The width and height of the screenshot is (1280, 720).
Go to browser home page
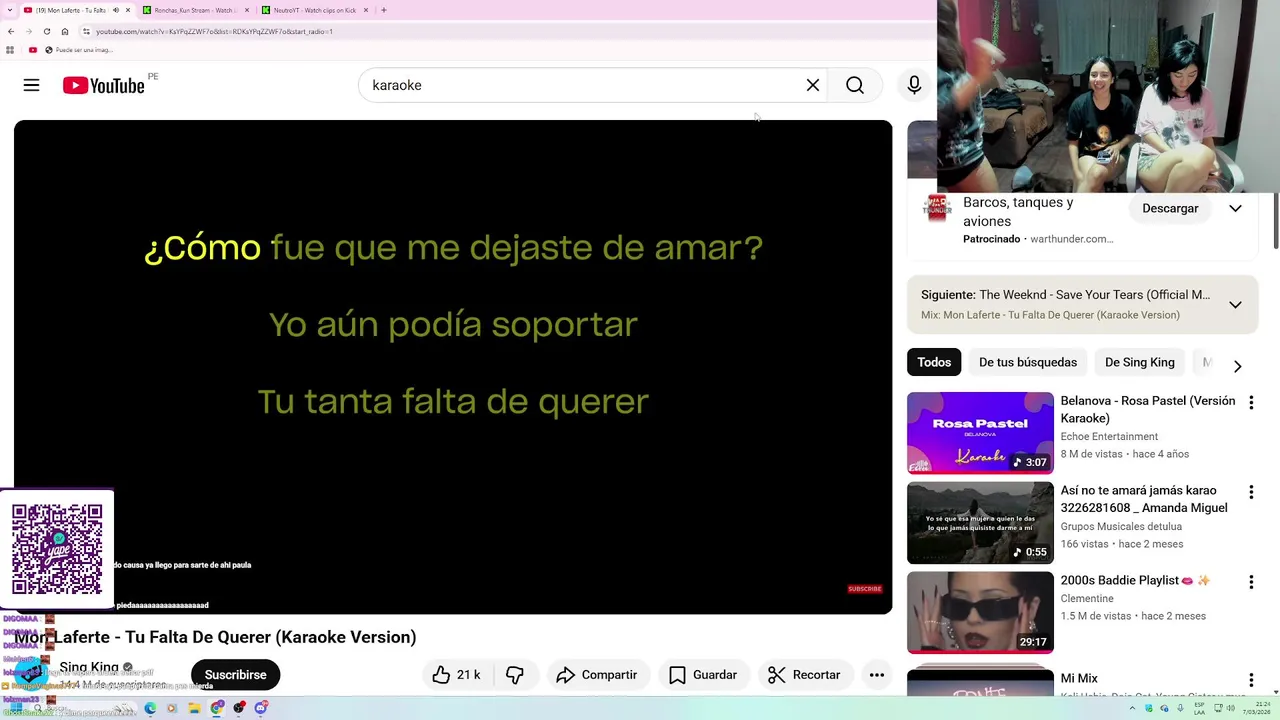(65, 31)
